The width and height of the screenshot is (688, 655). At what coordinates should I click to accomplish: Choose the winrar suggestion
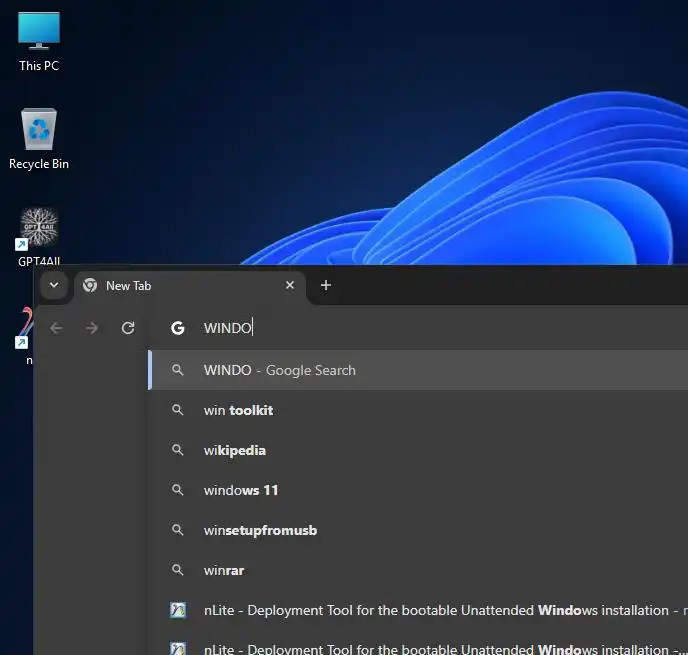coord(419,570)
